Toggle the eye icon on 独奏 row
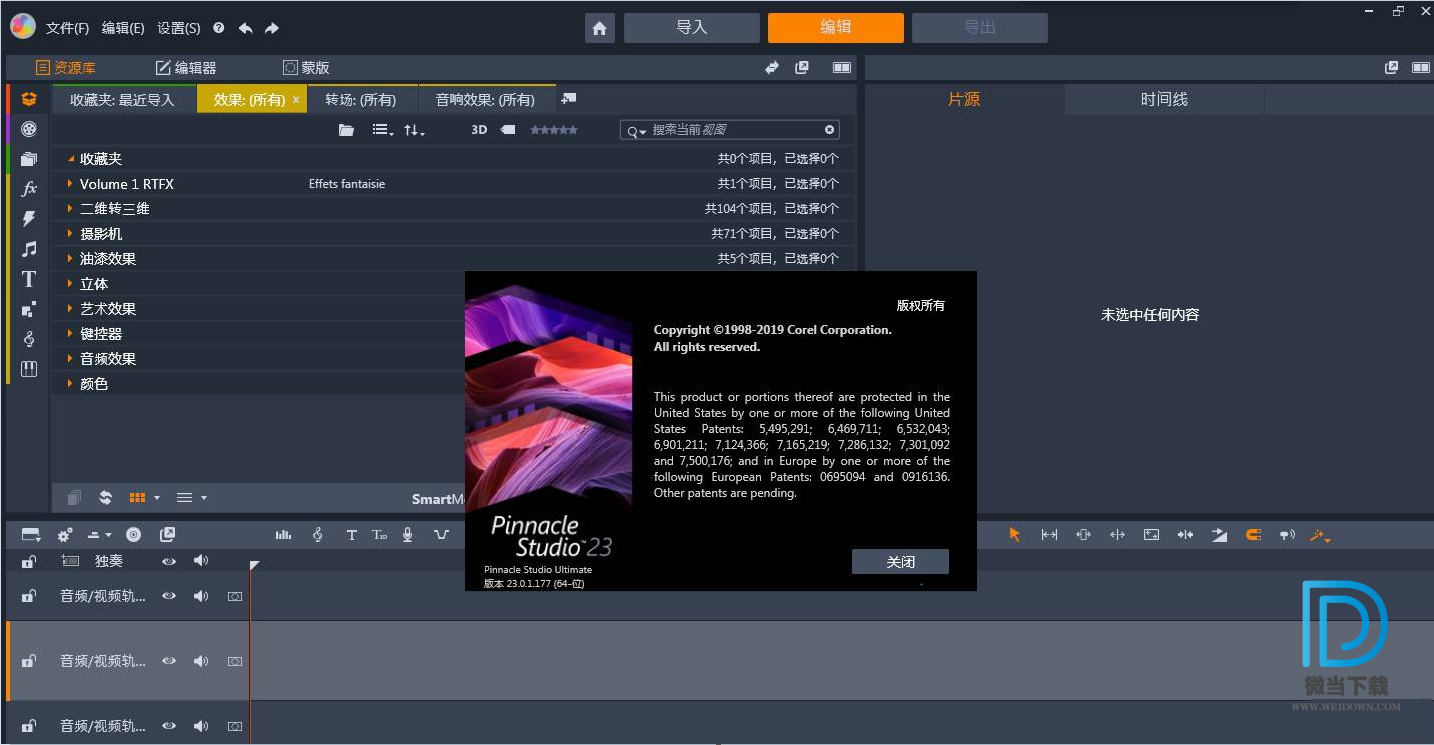This screenshot has height=745, width=1434. (x=169, y=561)
